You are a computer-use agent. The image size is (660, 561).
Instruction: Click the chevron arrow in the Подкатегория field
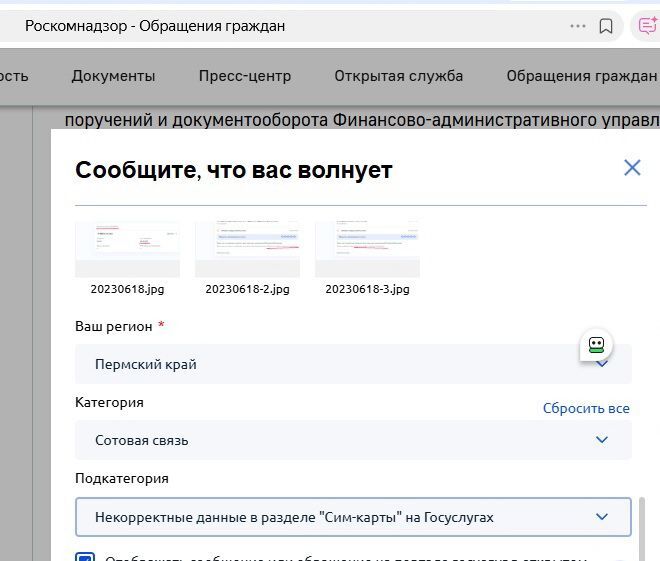601,516
